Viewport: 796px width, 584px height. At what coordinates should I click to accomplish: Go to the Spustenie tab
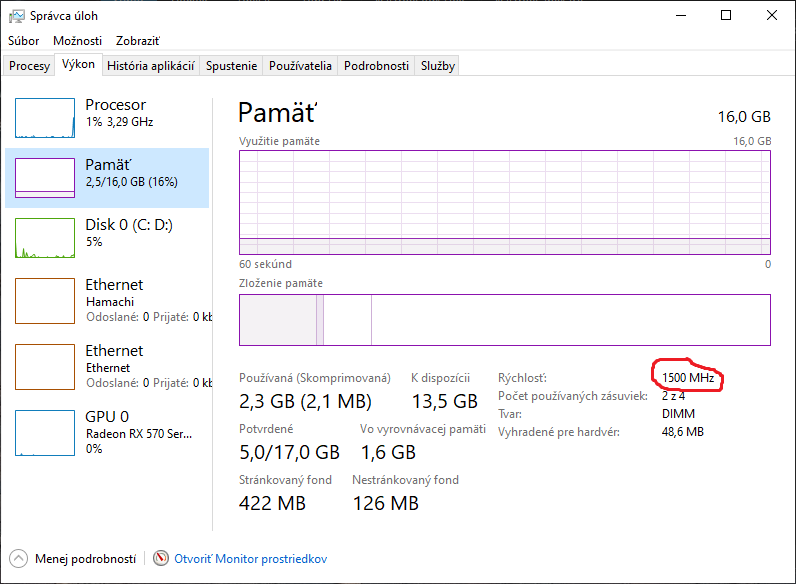[232, 66]
